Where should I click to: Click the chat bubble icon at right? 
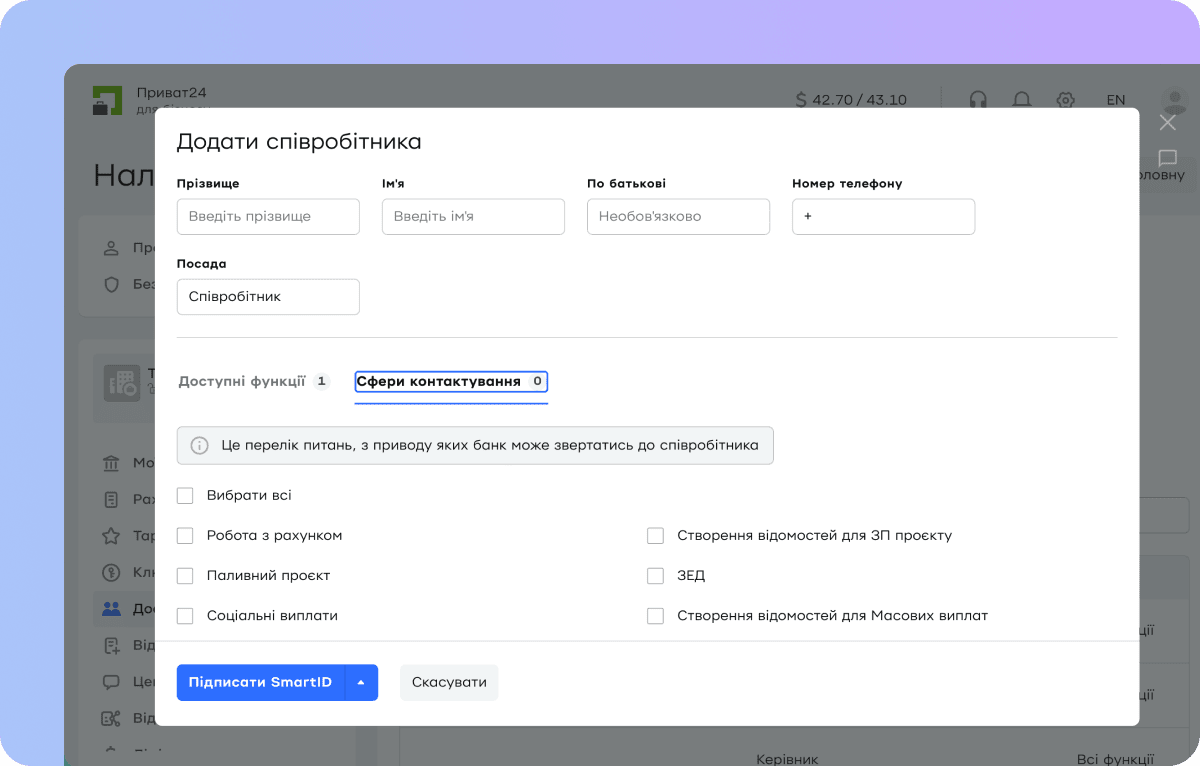point(1167,158)
